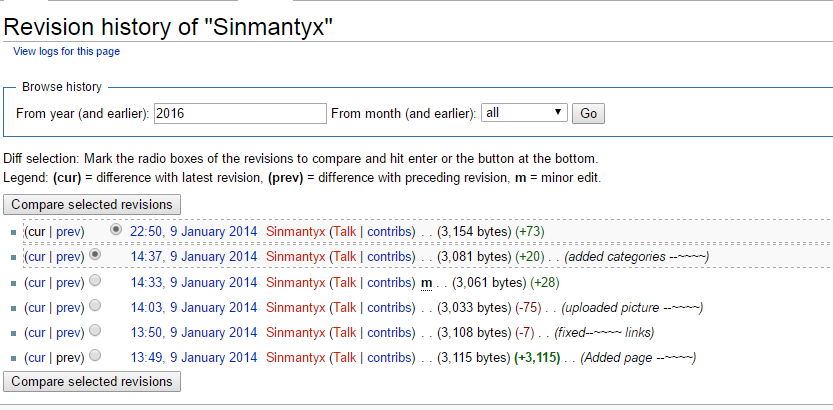The width and height of the screenshot is (833, 410).
Task: Click the 'Added page' edit summary
Action: coord(638,357)
